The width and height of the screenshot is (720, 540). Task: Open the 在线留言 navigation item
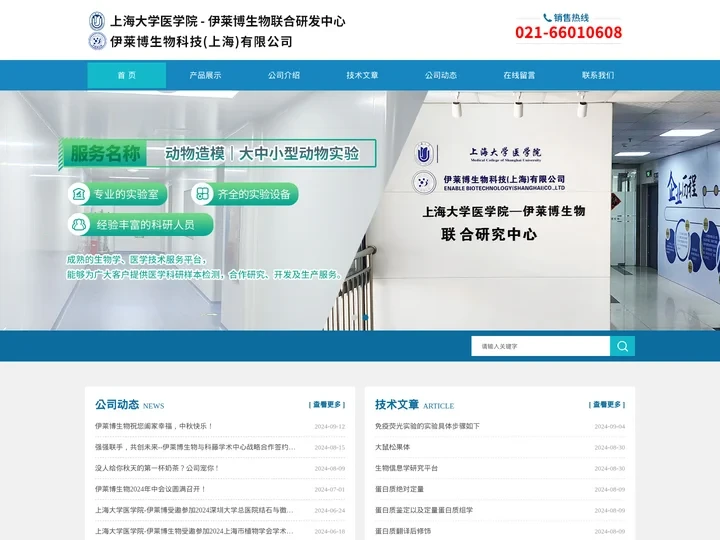[519, 75]
